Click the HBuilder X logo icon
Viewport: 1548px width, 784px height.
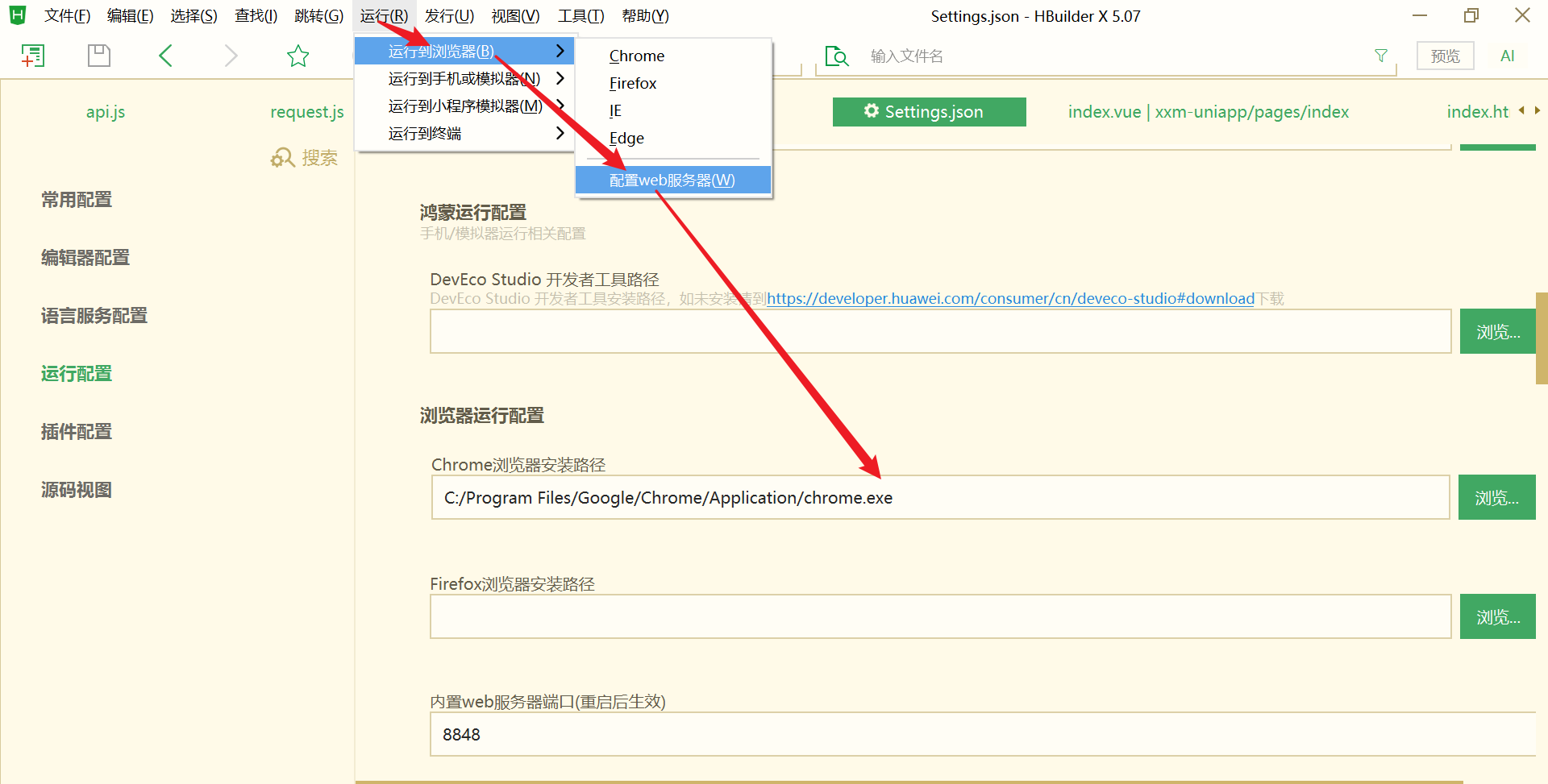(x=17, y=15)
